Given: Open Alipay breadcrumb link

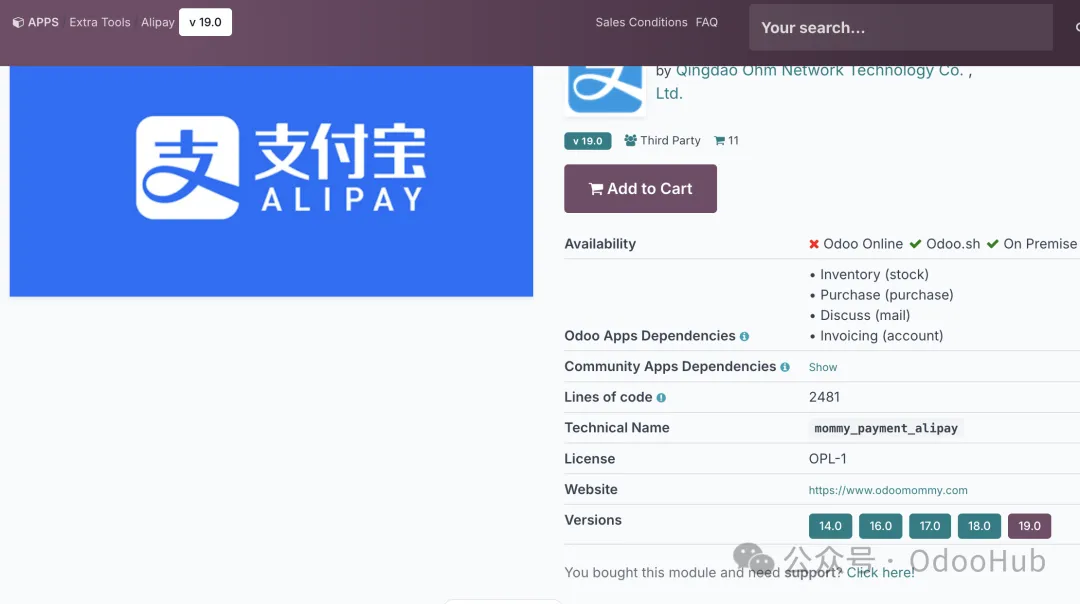Looking at the screenshot, I should click(158, 22).
